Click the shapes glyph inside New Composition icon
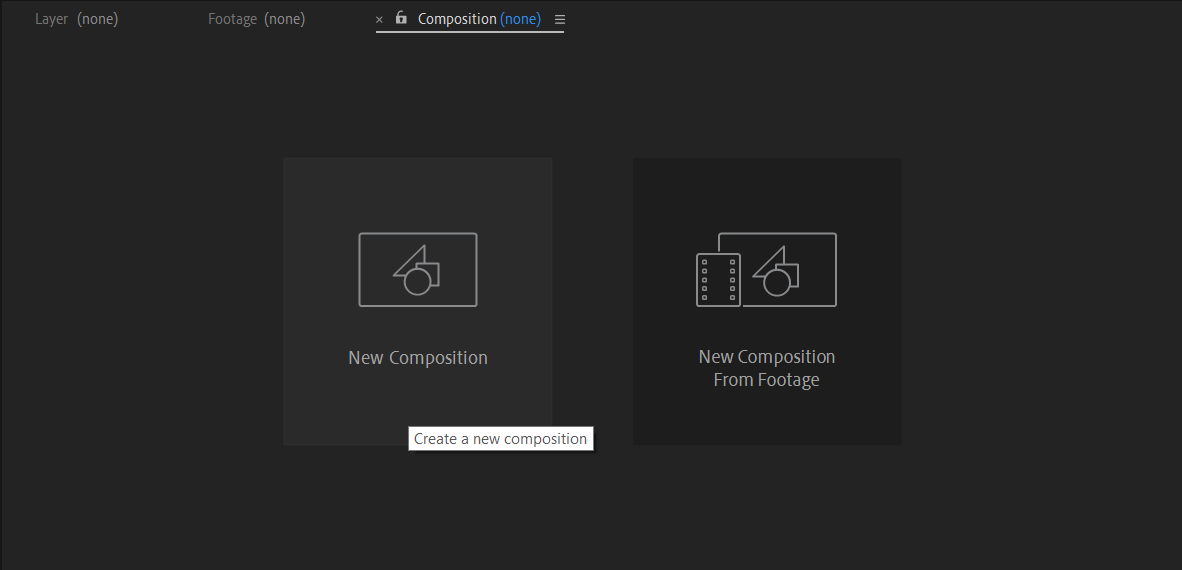The image size is (1182, 570). (x=417, y=270)
